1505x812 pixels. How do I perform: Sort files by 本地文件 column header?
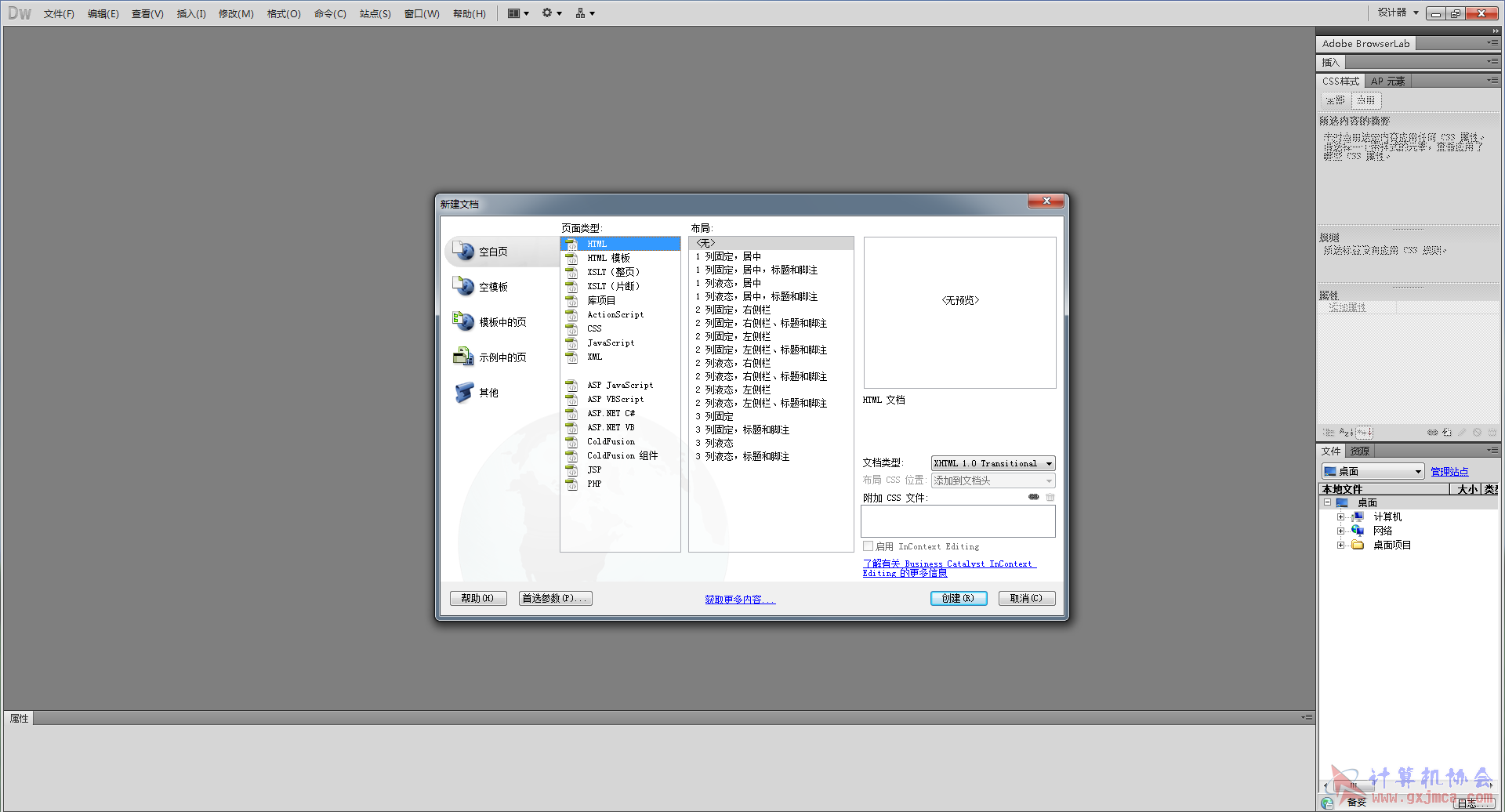1384,489
